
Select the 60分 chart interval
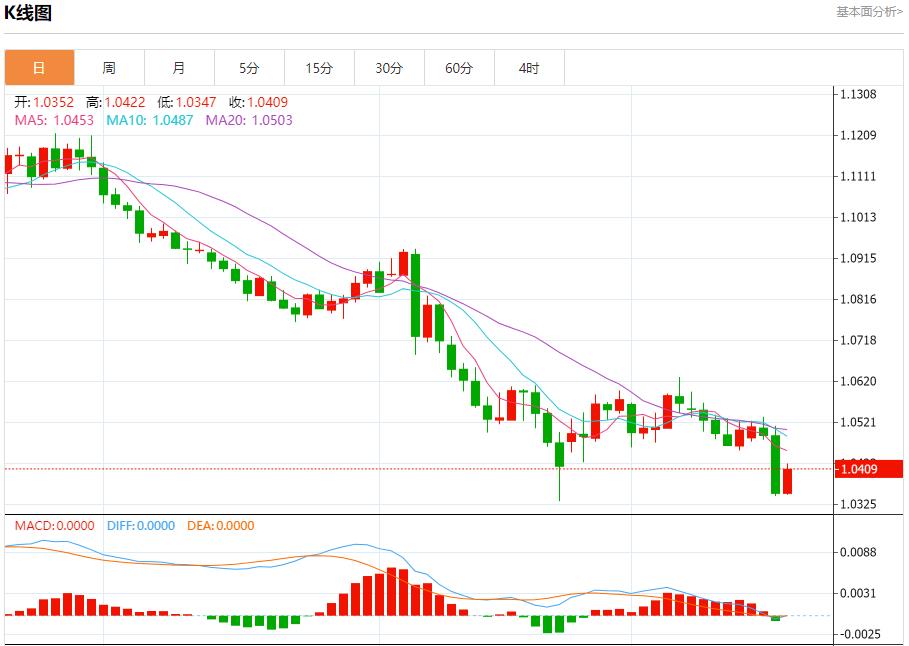459,68
